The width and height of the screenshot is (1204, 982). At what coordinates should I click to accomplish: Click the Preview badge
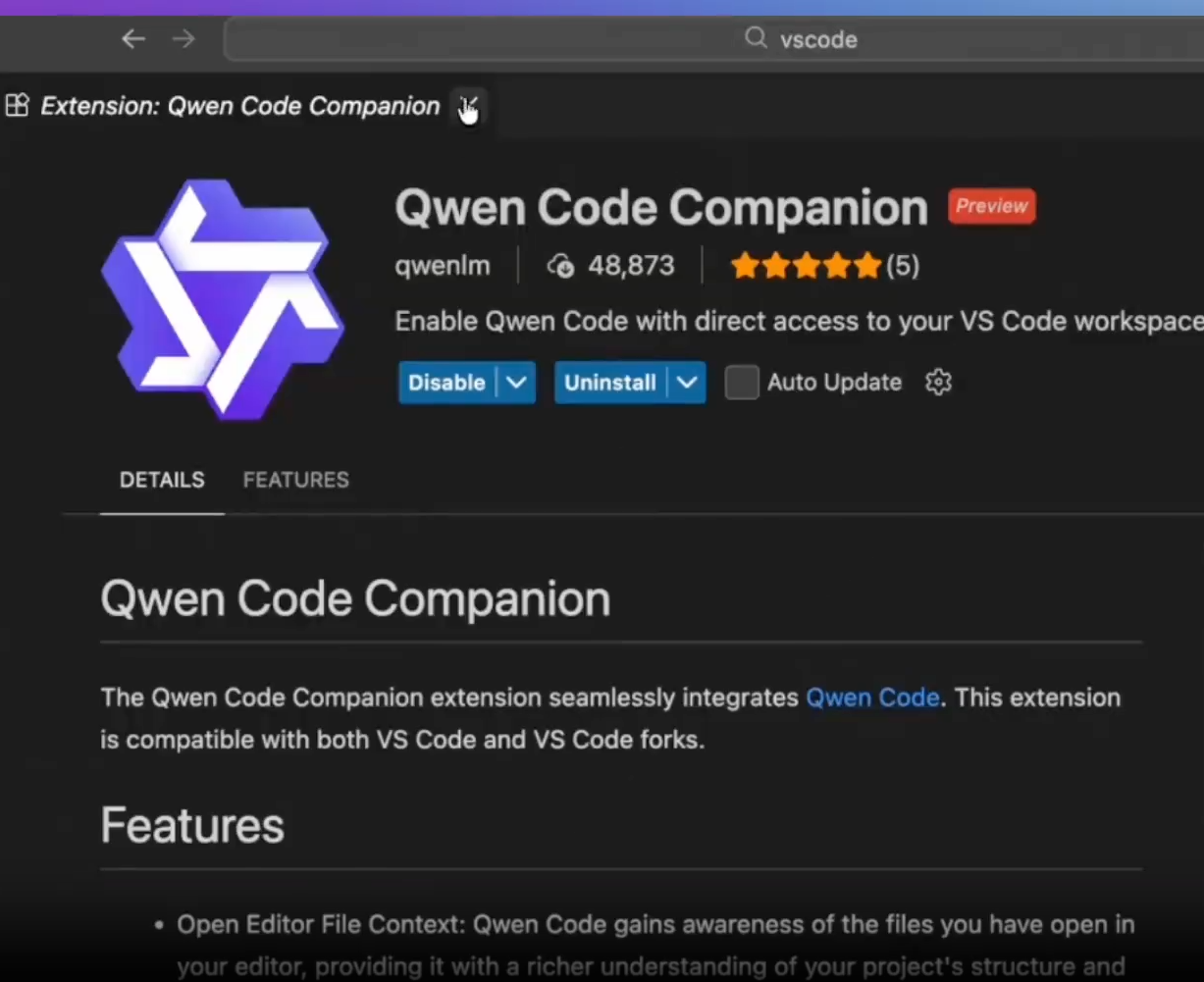click(991, 206)
